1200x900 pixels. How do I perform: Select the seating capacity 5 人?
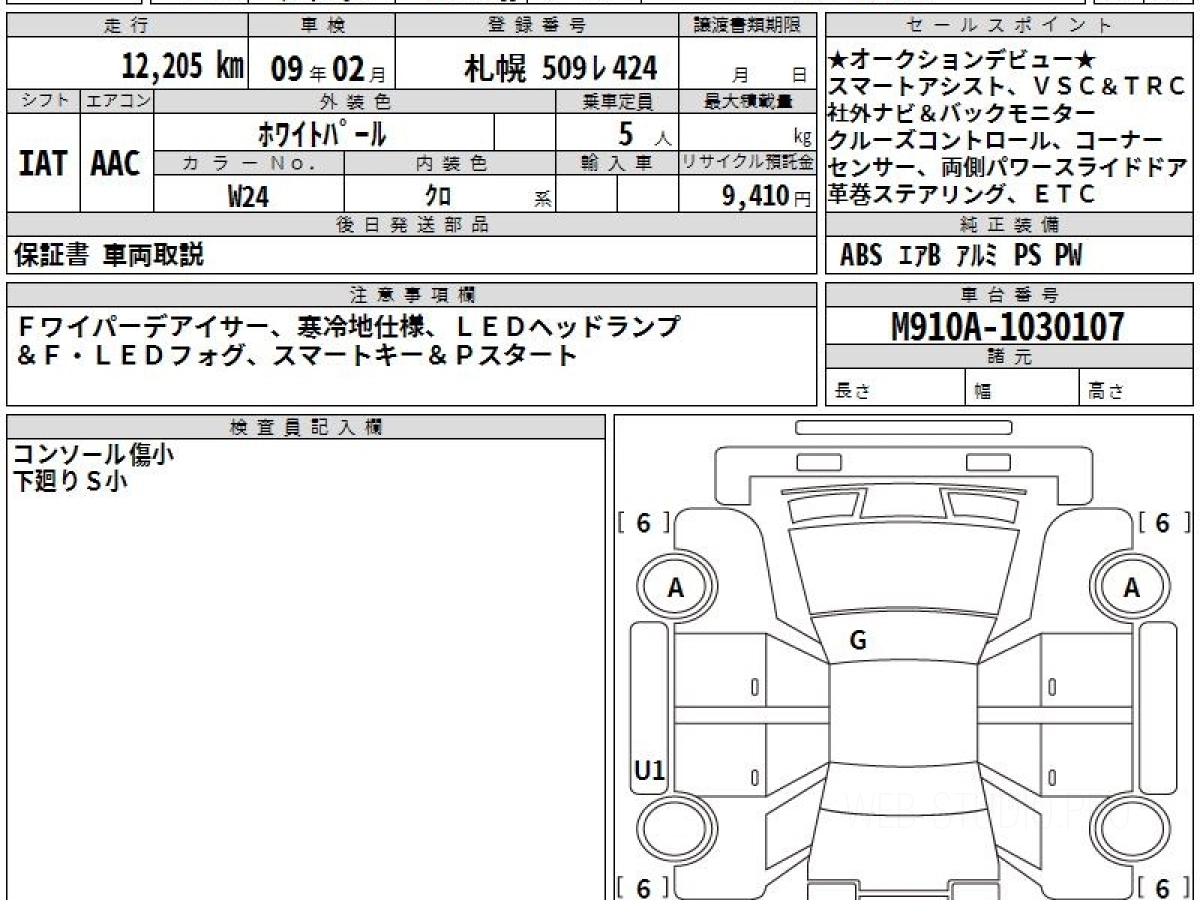click(645, 133)
